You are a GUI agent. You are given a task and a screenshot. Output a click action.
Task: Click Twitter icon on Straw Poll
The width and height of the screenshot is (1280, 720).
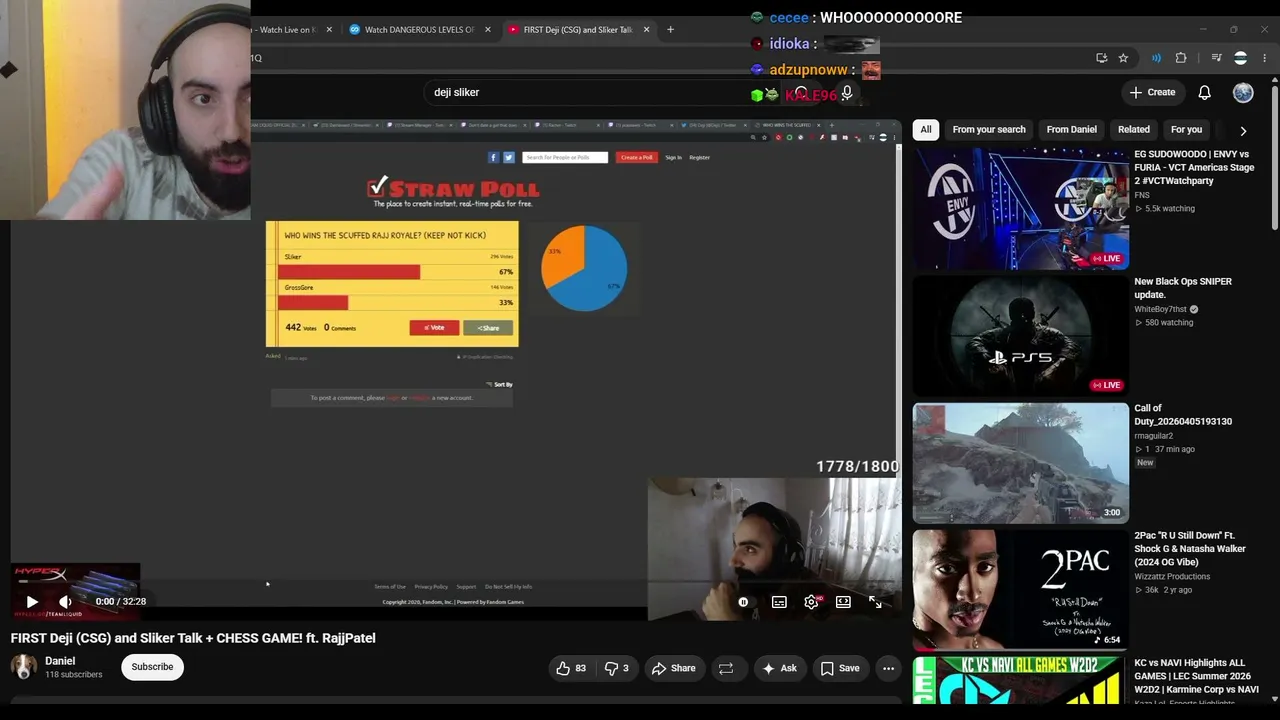click(508, 157)
